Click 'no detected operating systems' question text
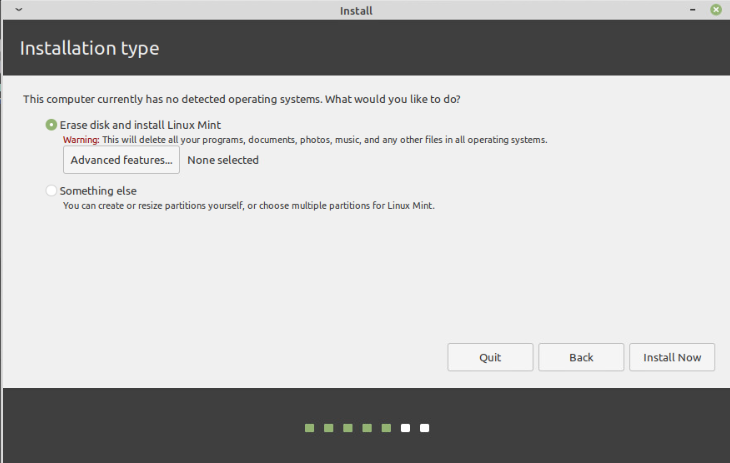Screen dimensions: 730x463 coord(242,99)
